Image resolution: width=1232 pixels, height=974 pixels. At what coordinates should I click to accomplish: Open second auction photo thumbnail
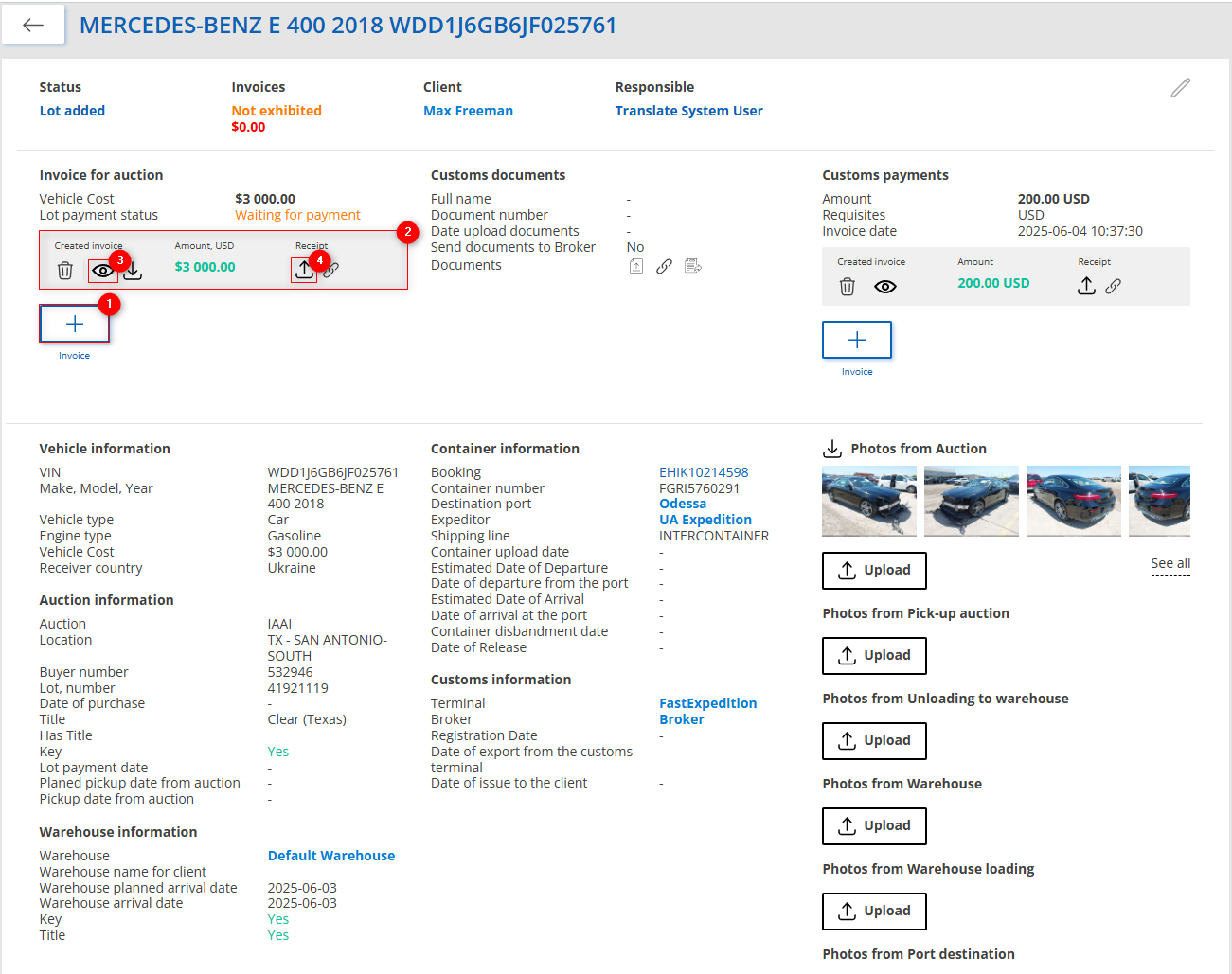pyautogui.click(x=972, y=501)
